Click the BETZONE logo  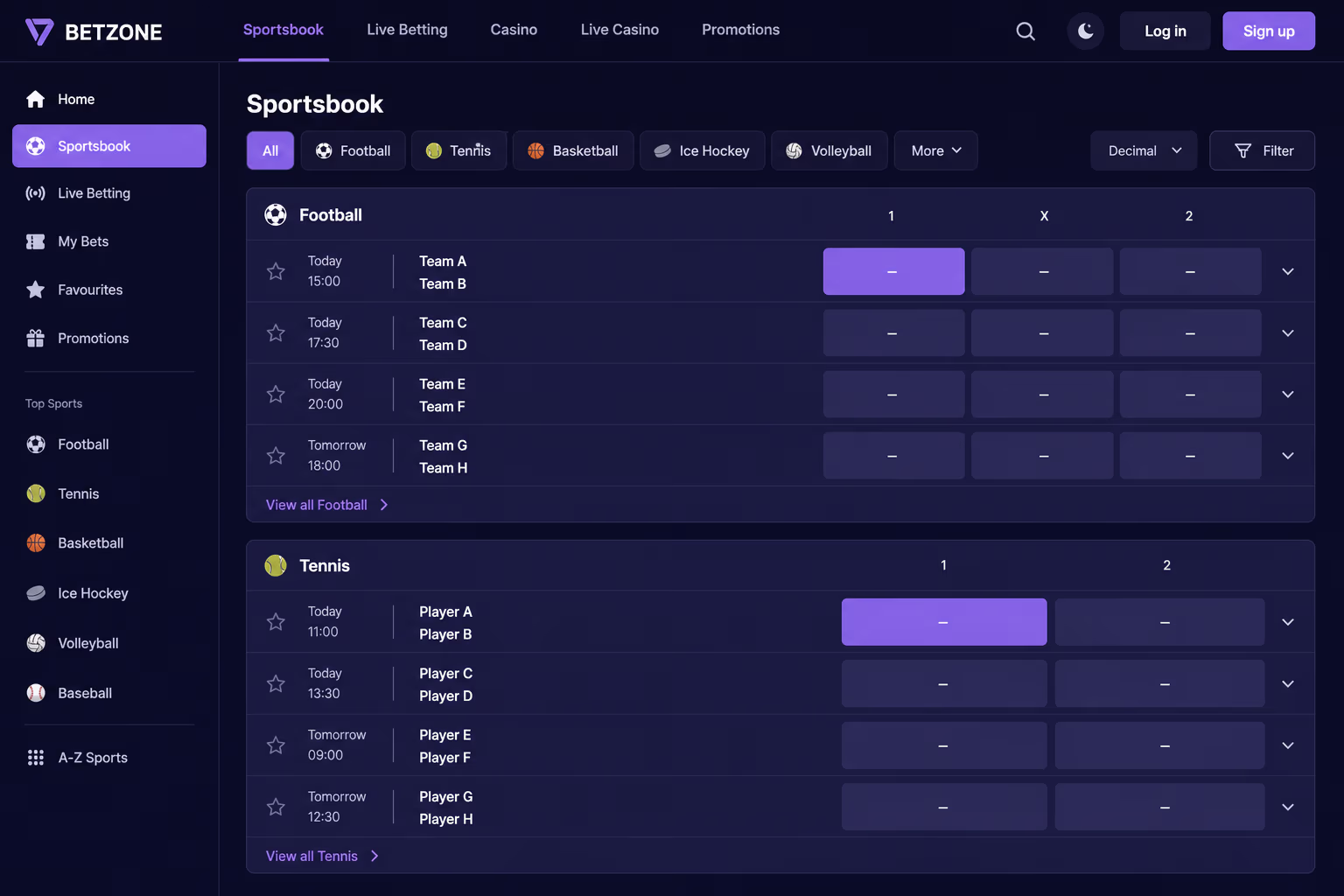pos(94,31)
